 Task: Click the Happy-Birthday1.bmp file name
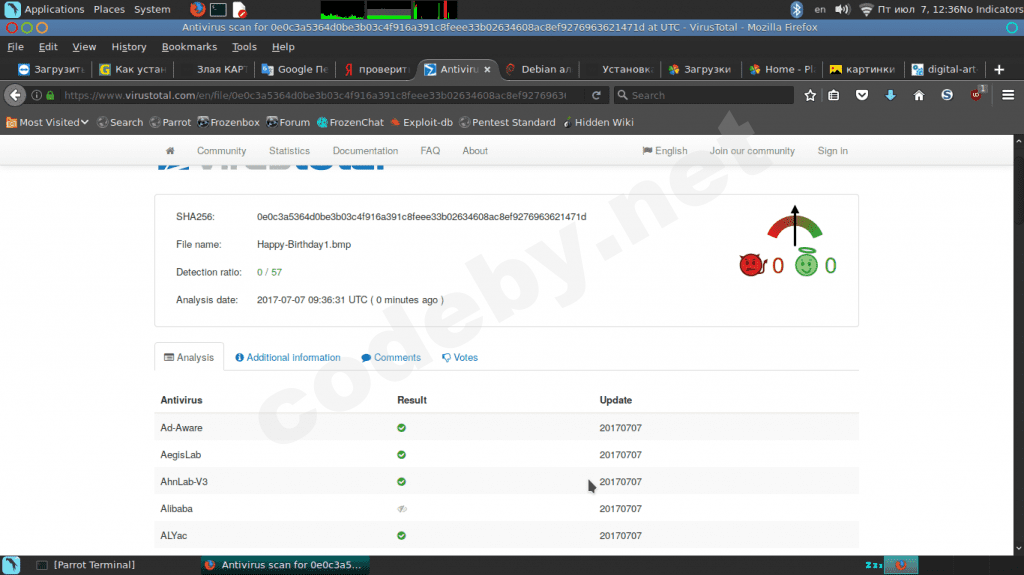[304, 244]
